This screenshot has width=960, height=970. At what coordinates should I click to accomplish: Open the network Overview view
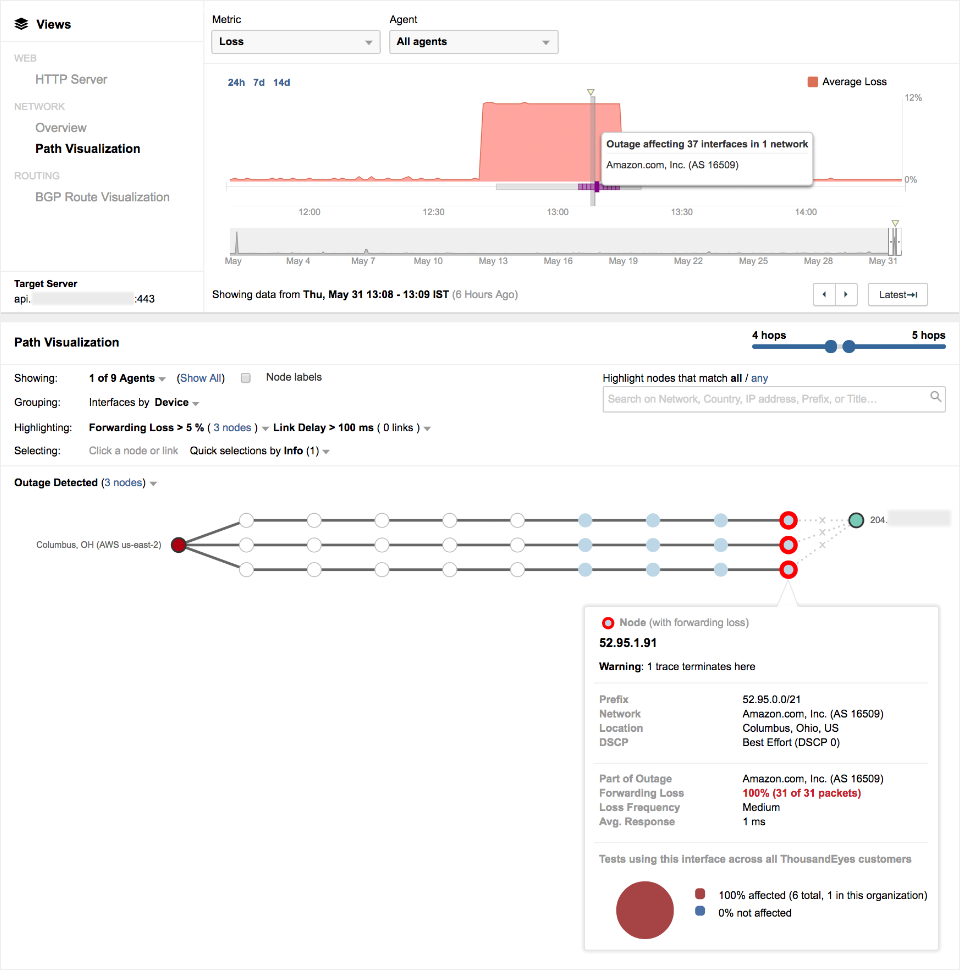click(x=61, y=128)
